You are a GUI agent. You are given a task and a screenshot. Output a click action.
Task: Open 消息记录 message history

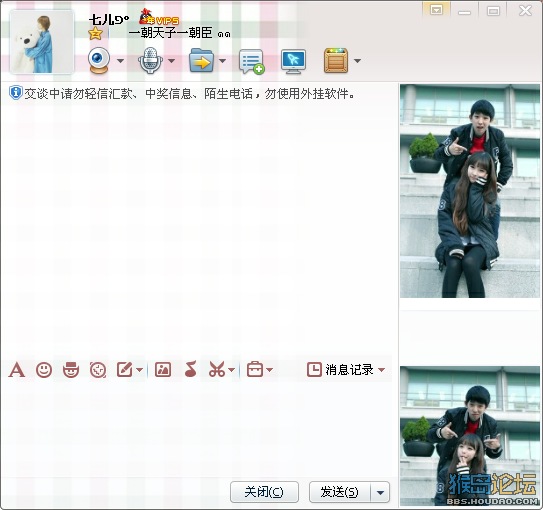(340, 370)
